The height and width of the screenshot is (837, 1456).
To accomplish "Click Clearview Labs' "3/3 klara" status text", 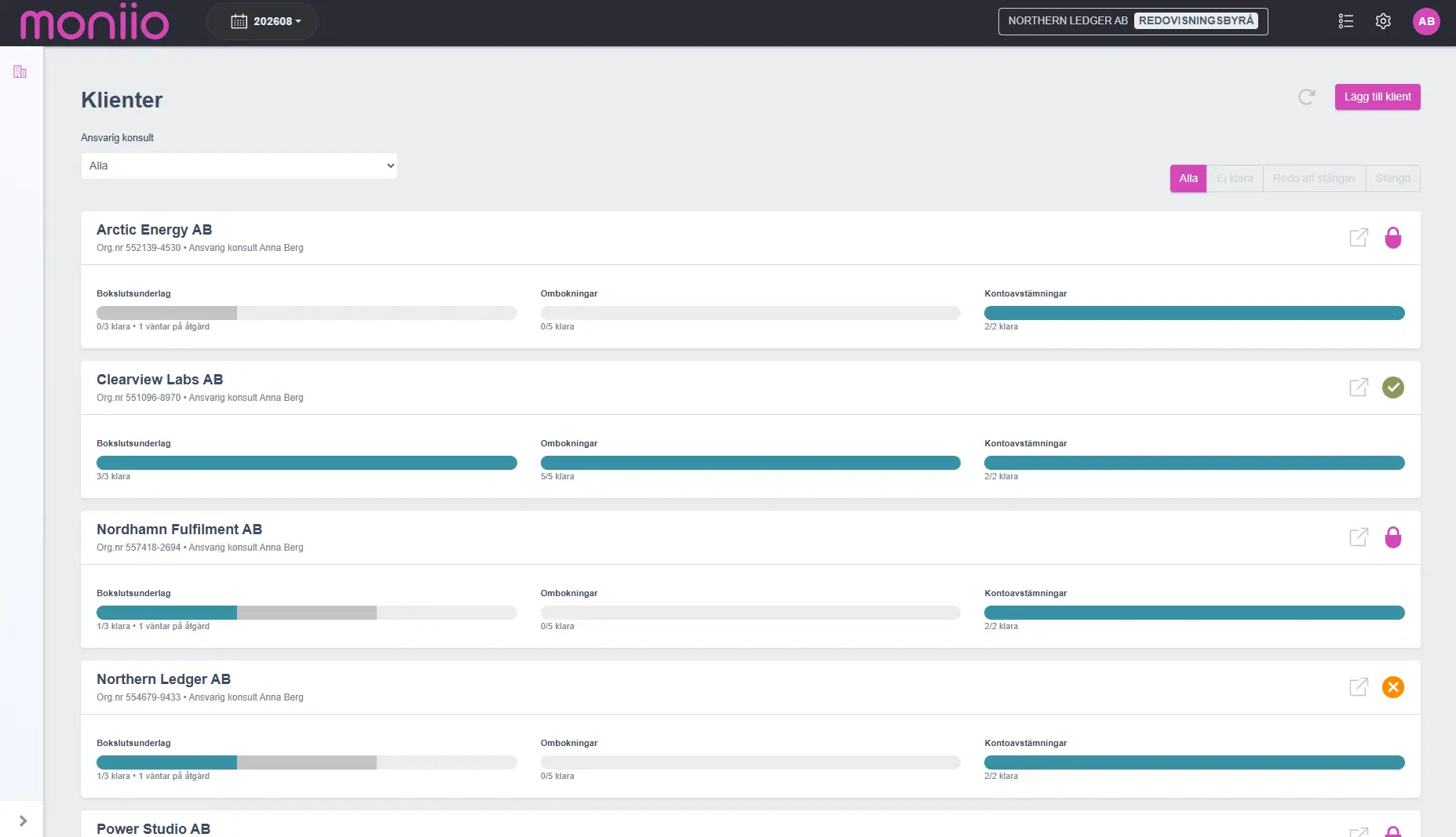I will (114, 477).
